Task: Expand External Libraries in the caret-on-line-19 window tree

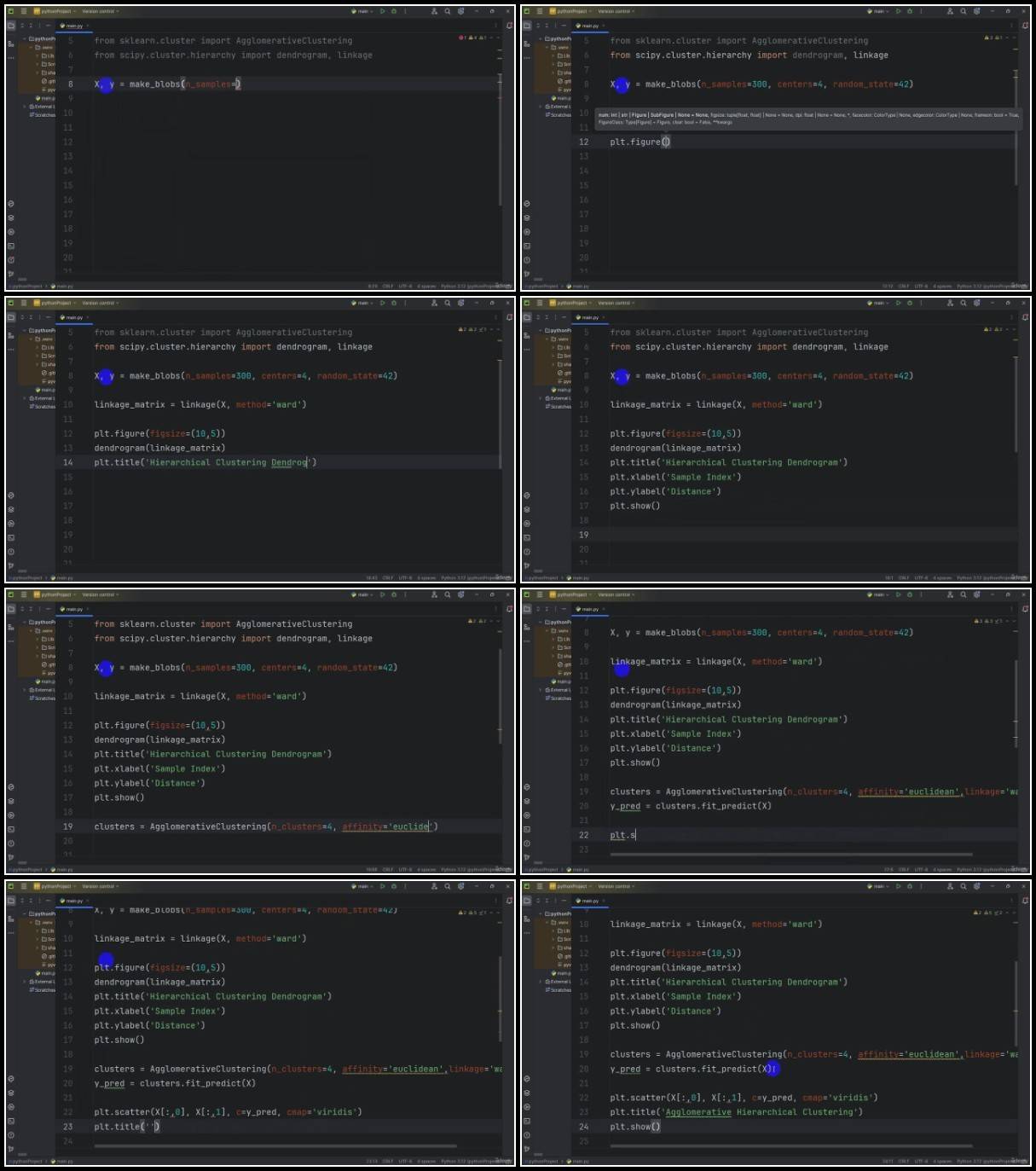Action: tap(541, 398)
